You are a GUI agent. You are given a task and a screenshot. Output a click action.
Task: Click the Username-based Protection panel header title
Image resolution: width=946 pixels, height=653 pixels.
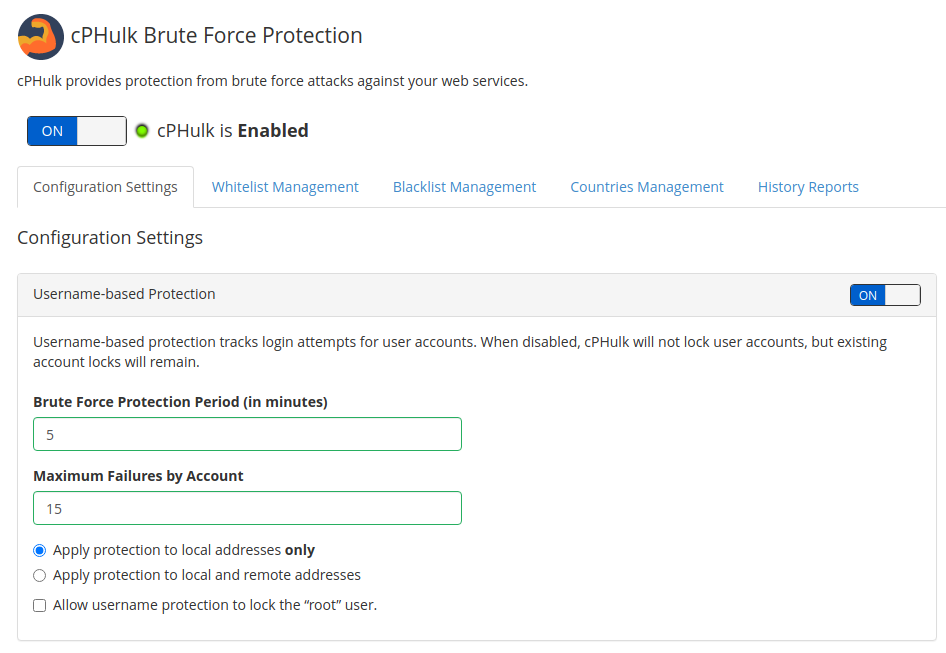124,294
